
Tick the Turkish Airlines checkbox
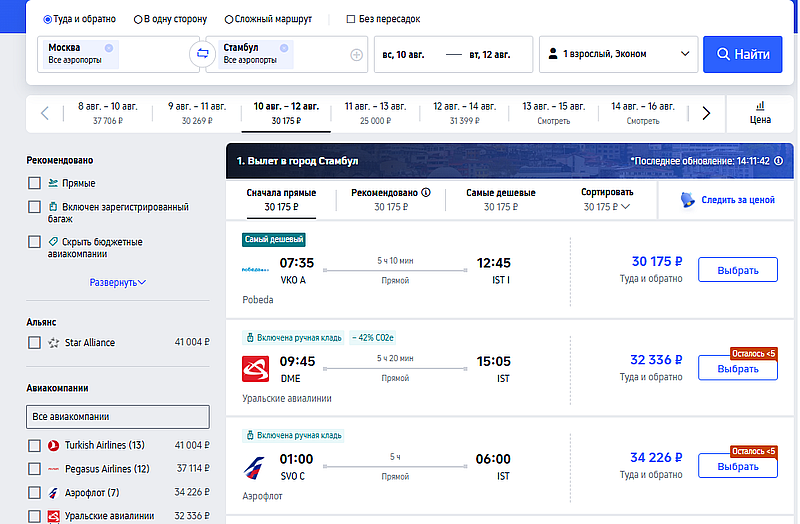(35, 445)
